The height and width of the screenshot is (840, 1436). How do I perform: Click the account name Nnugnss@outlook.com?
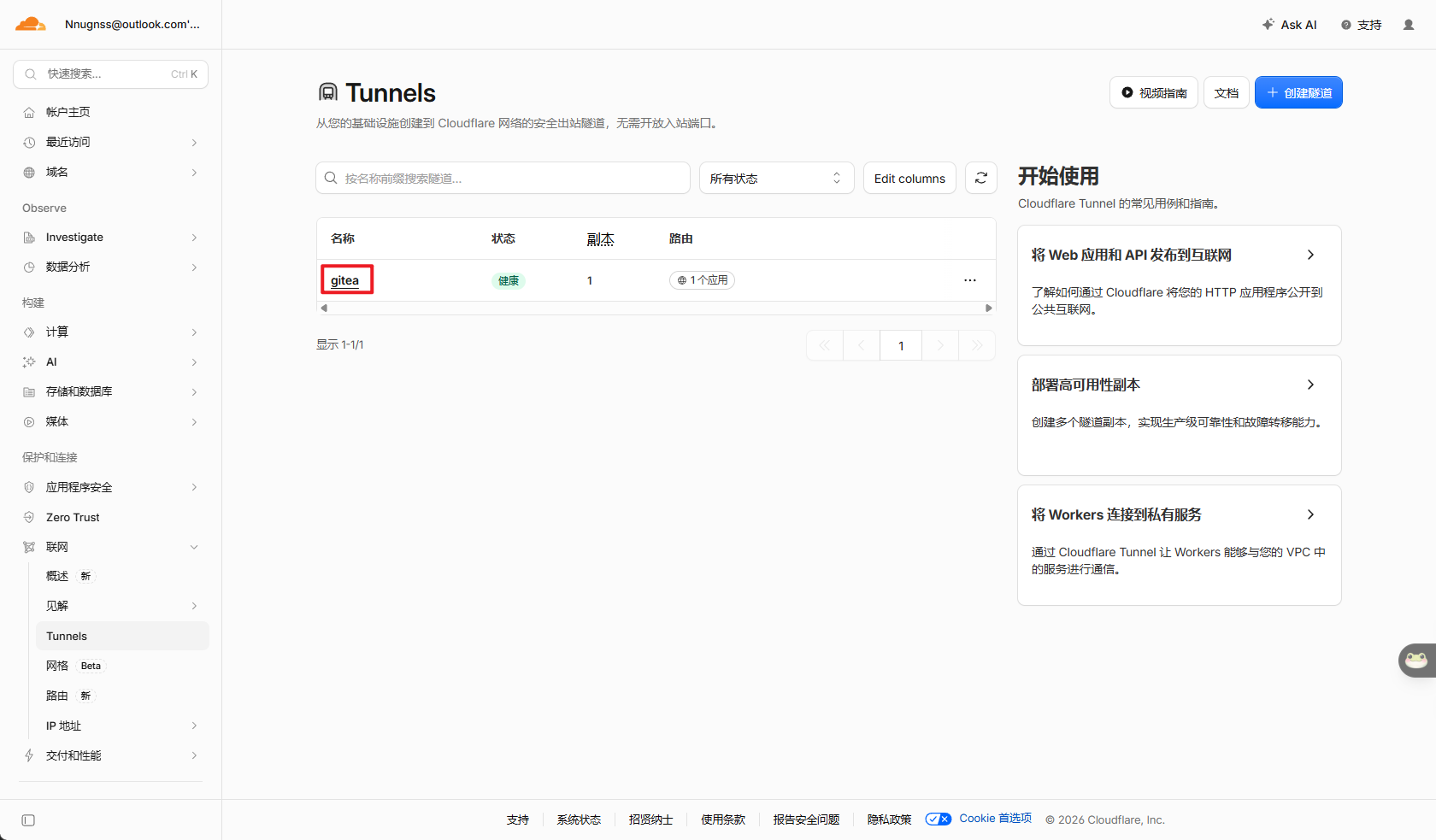[132, 24]
